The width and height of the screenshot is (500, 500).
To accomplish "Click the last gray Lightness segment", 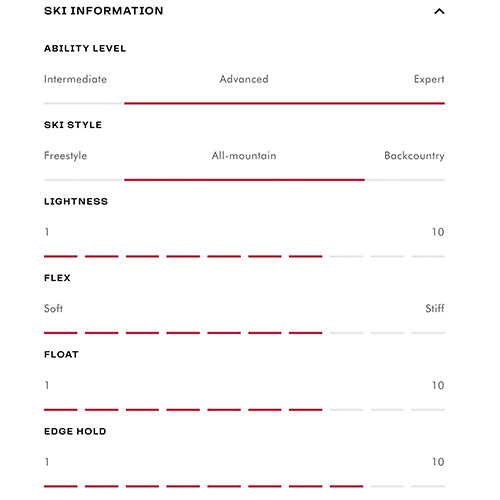I will [428, 256].
